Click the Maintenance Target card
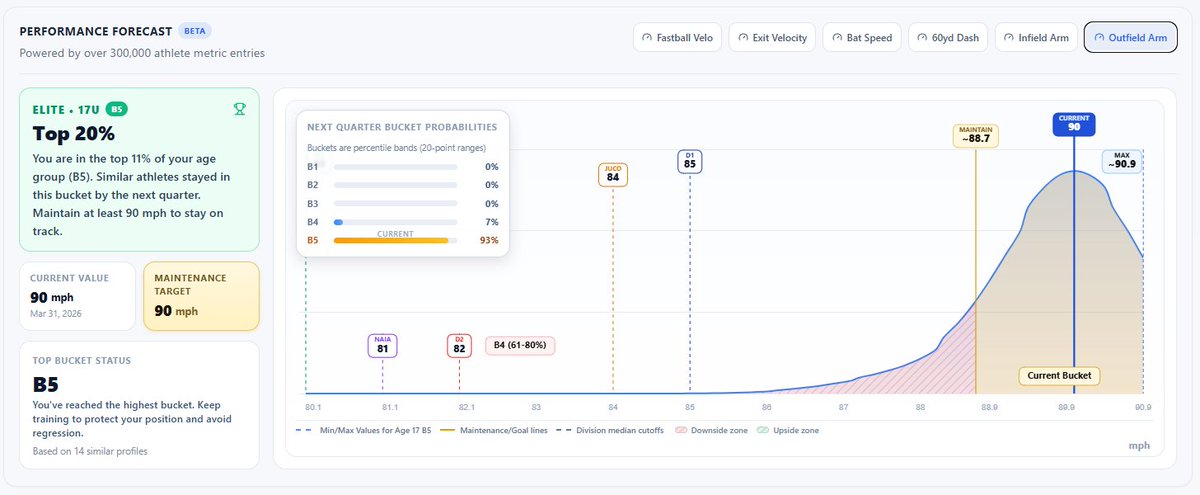The width and height of the screenshot is (1200, 495). coord(201,296)
